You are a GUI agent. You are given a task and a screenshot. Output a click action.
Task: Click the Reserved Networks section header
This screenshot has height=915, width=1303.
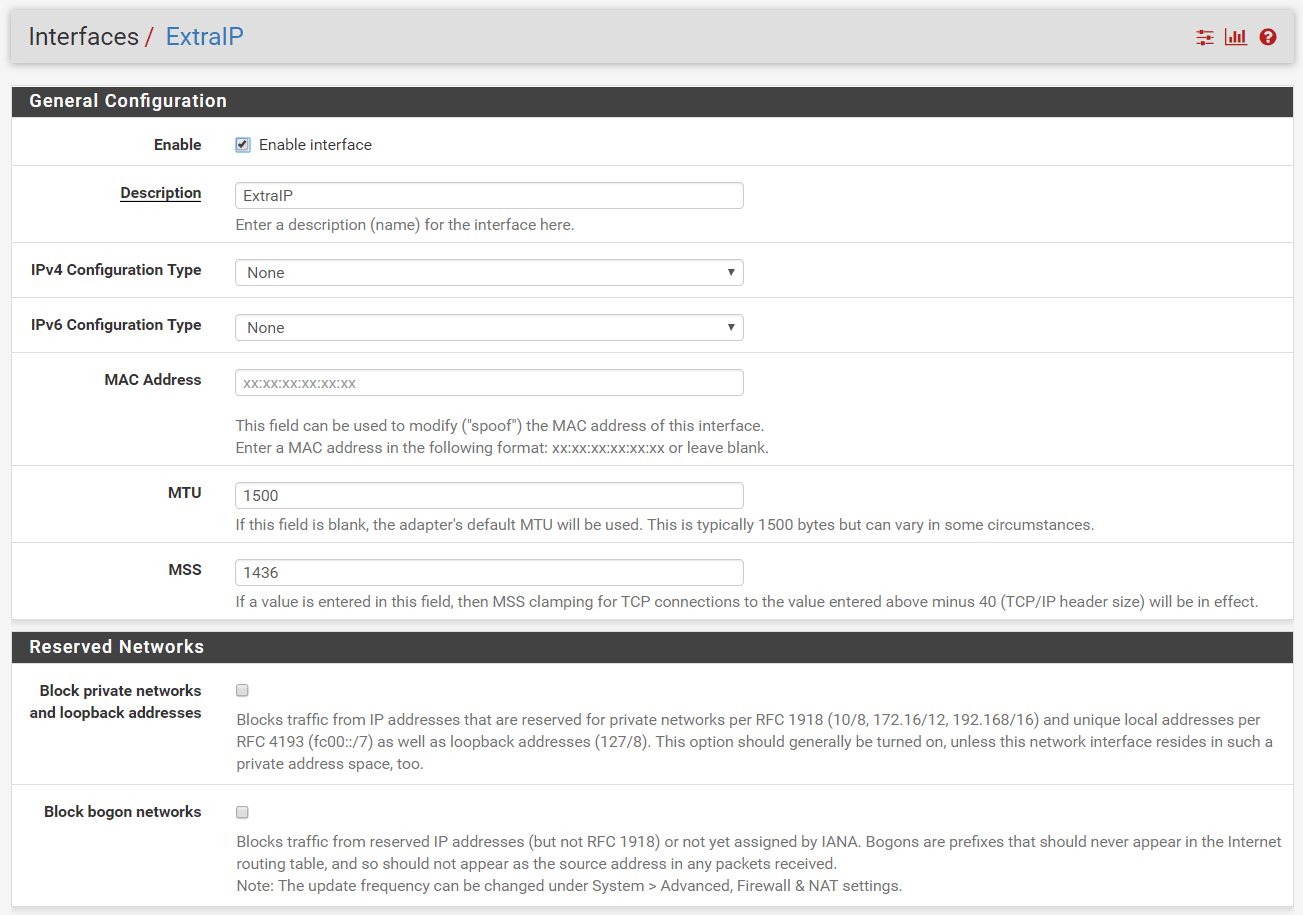coord(116,647)
